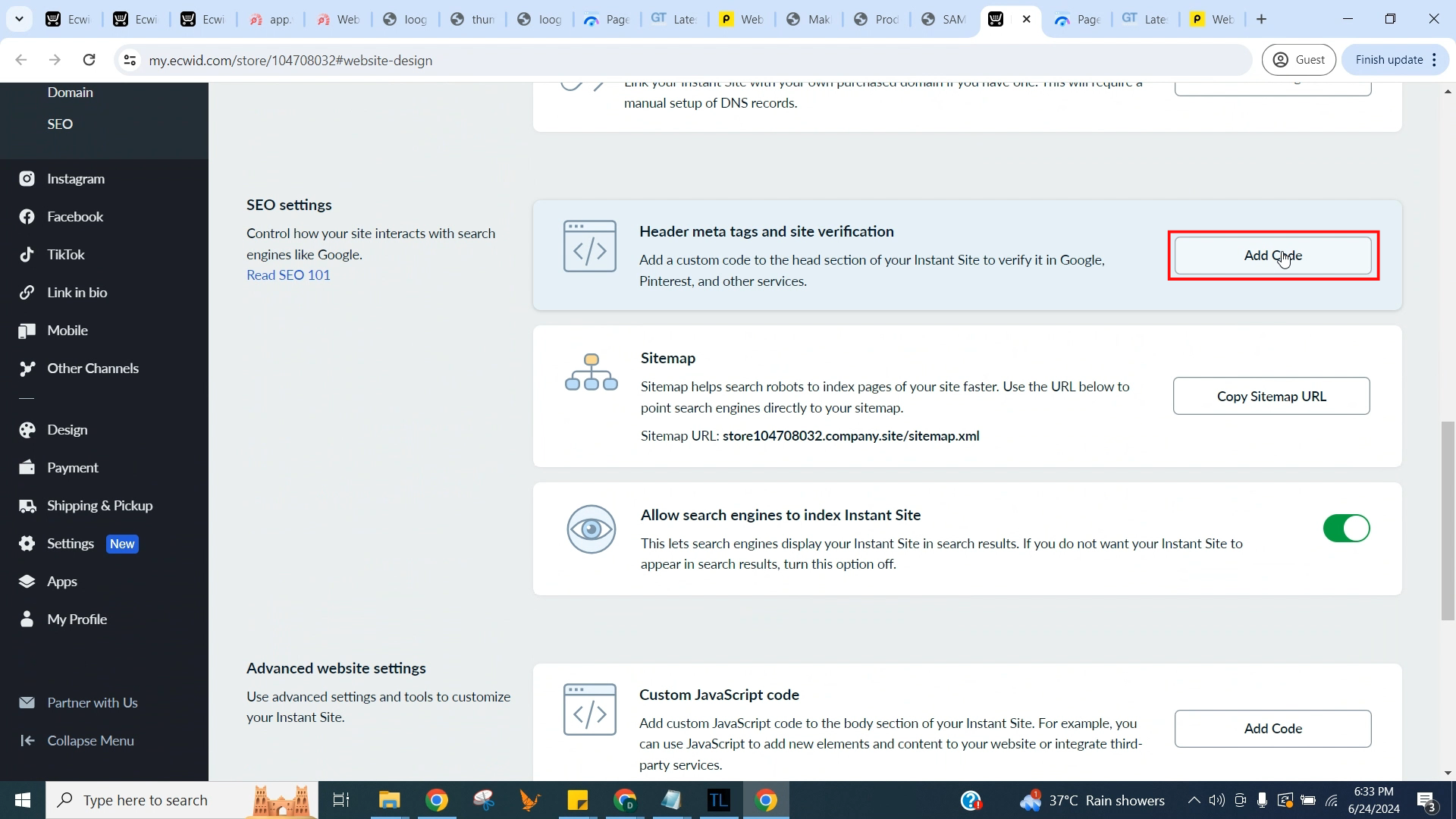Open the SEO settings menu
The image size is (1456, 819).
coord(60,123)
